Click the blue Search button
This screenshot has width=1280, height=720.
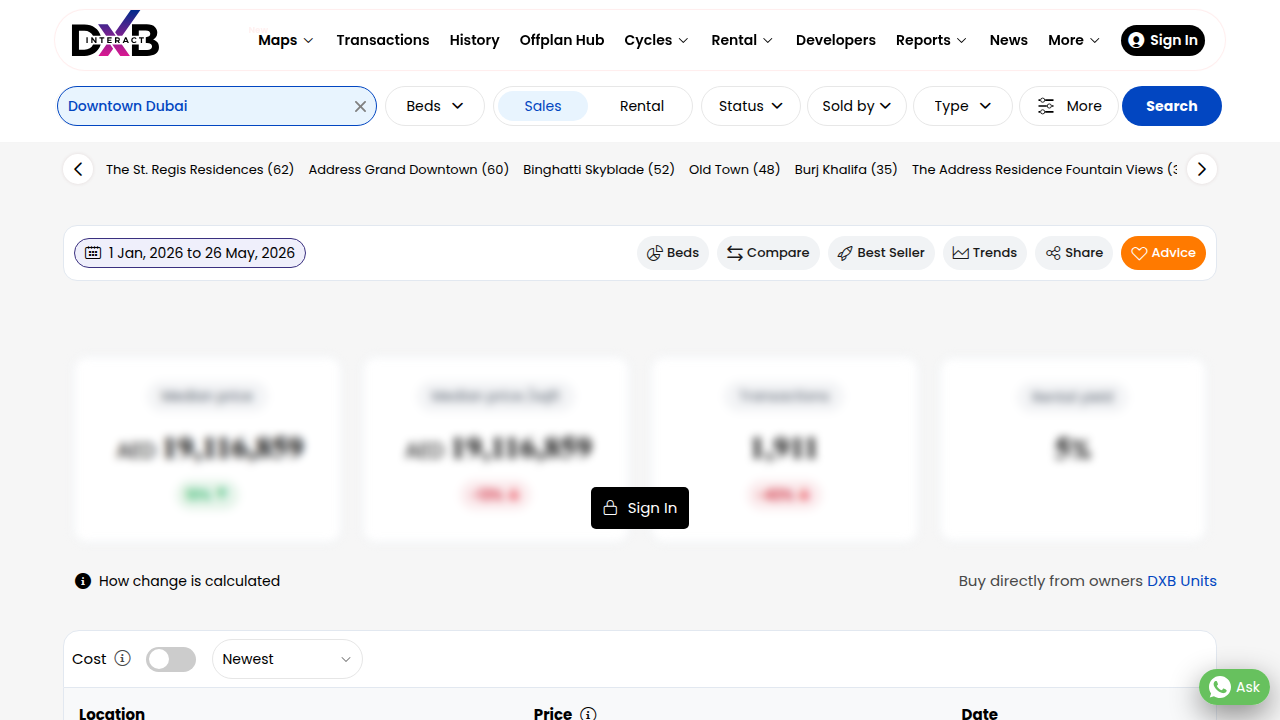pos(1172,106)
